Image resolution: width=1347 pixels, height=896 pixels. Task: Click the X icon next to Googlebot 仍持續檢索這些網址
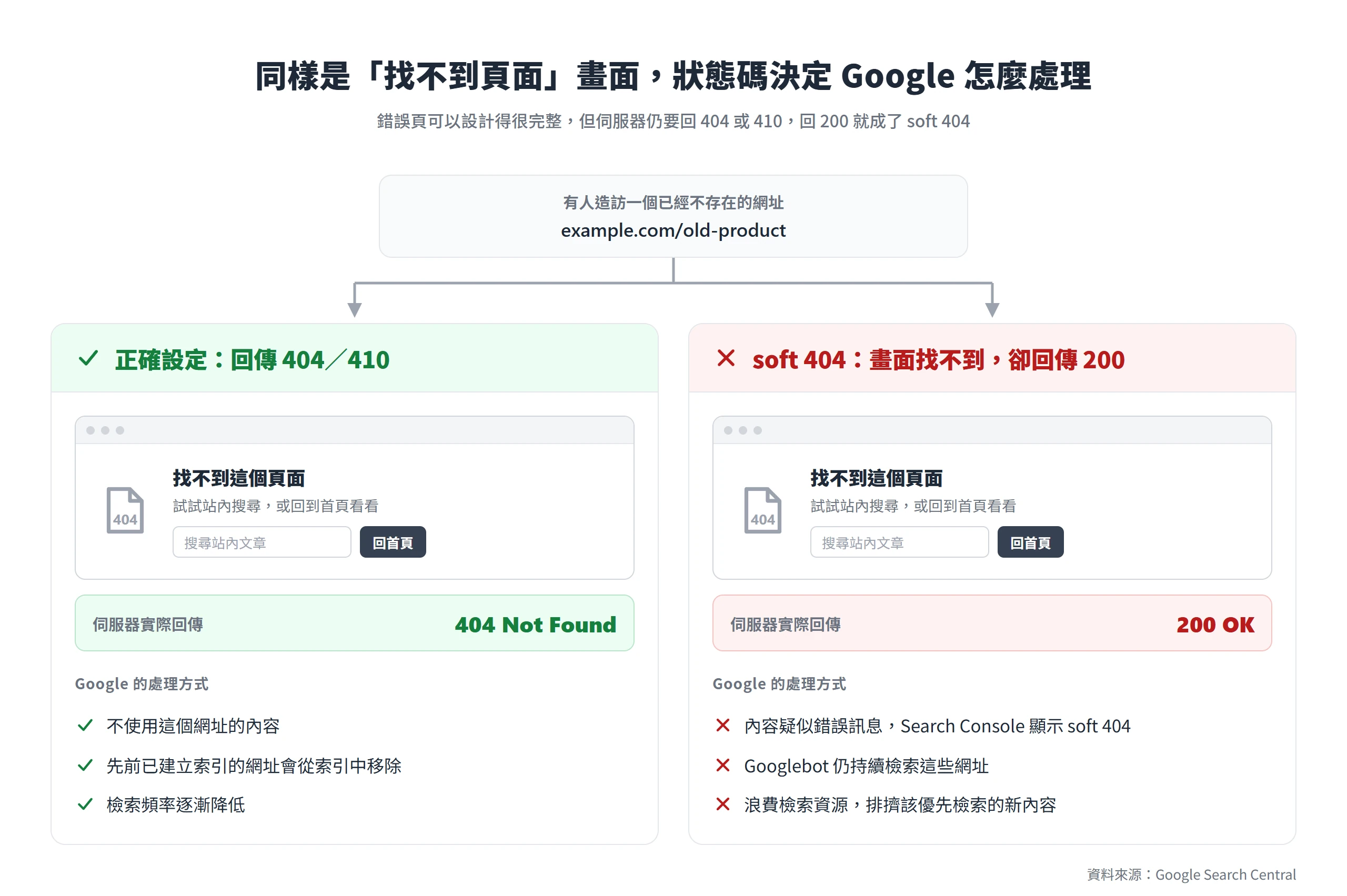click(x=723, y=765)
